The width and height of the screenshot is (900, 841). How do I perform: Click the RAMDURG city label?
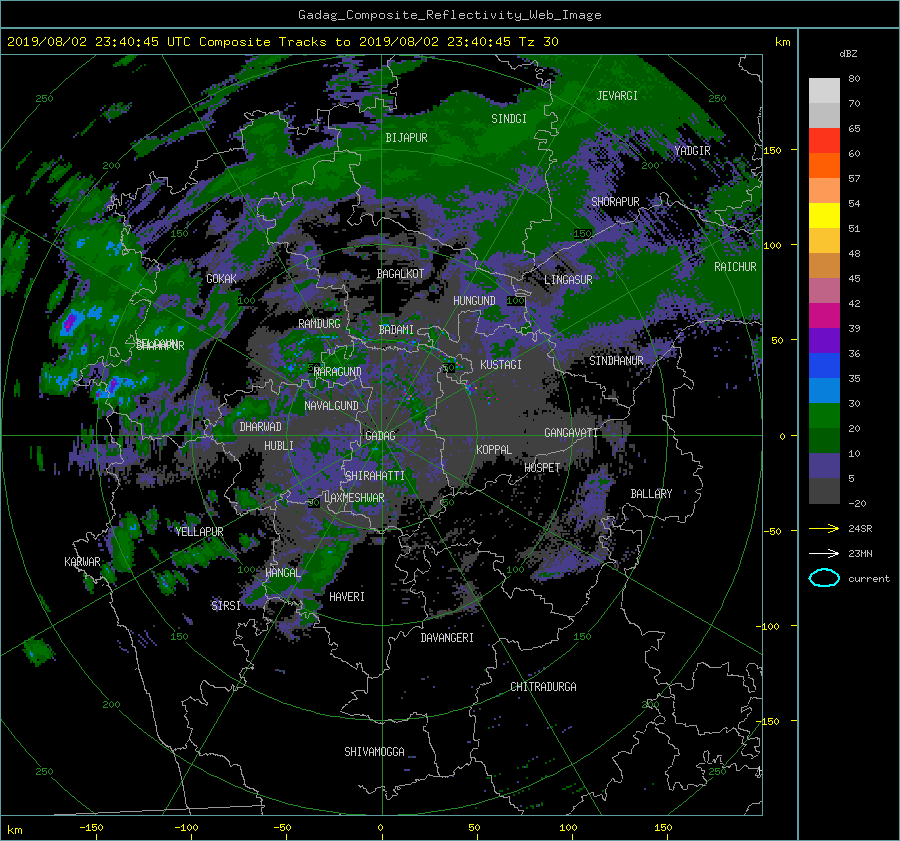click(x=319, y=324)
